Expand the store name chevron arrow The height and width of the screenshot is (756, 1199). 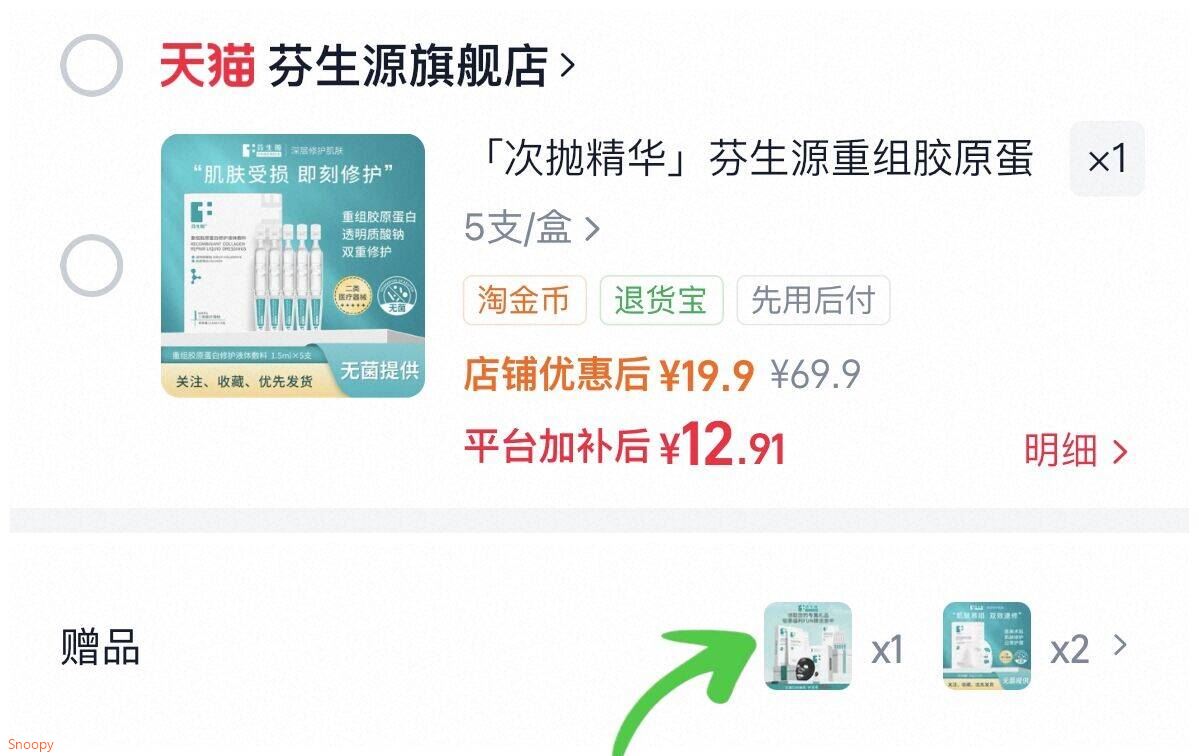coord(567,67)
